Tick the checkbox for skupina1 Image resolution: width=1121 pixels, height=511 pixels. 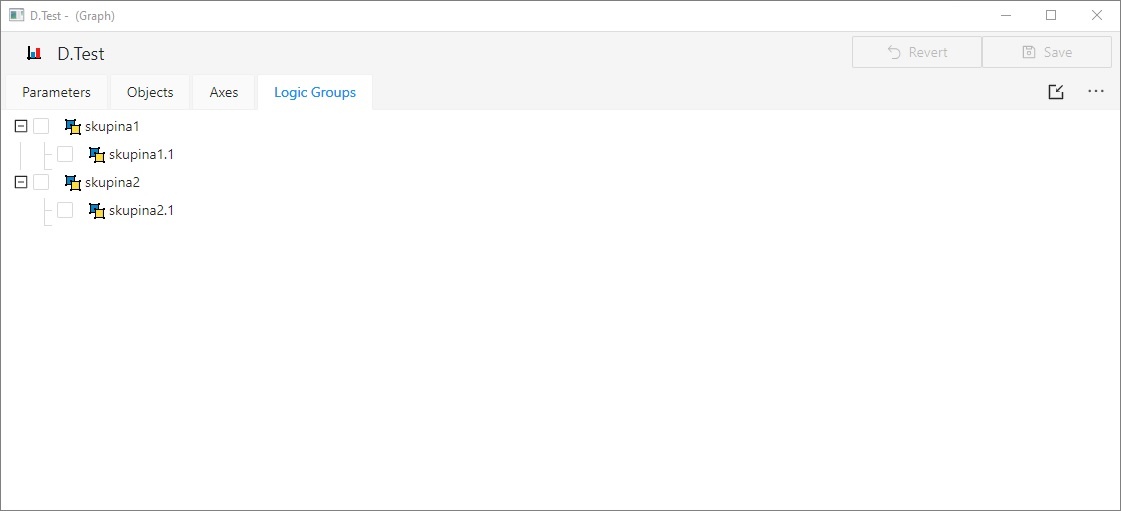coord(41,126)
